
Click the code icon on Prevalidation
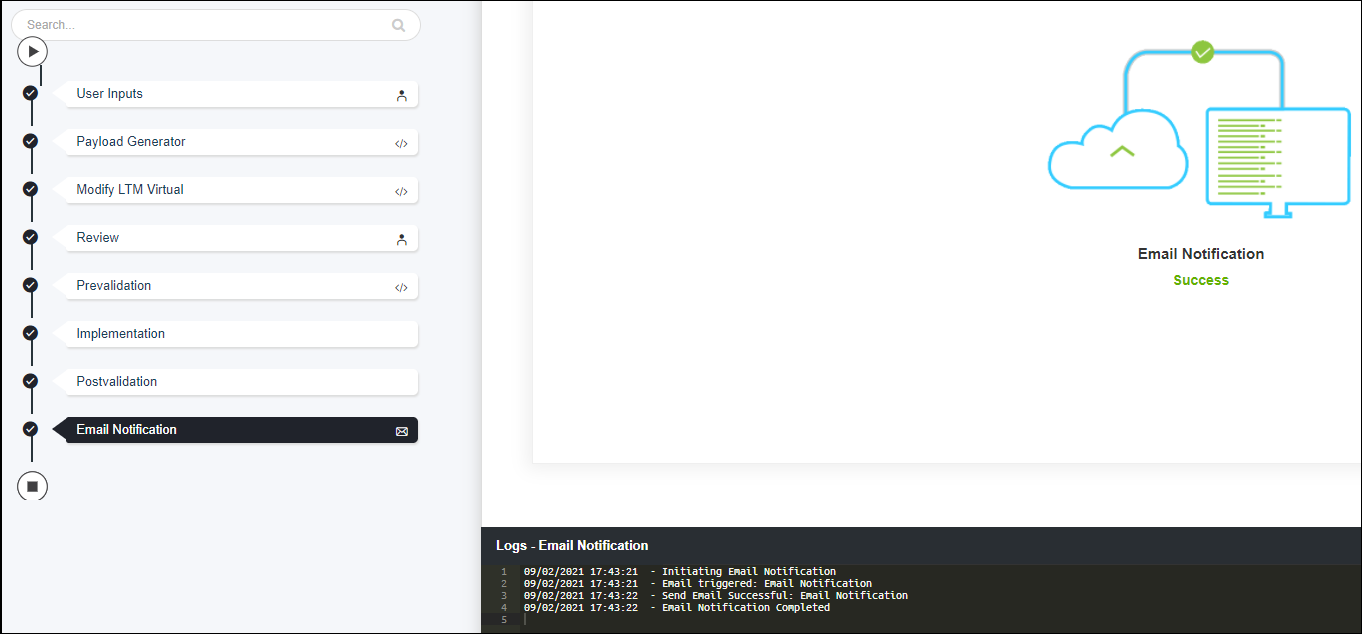tap(401, 288)
